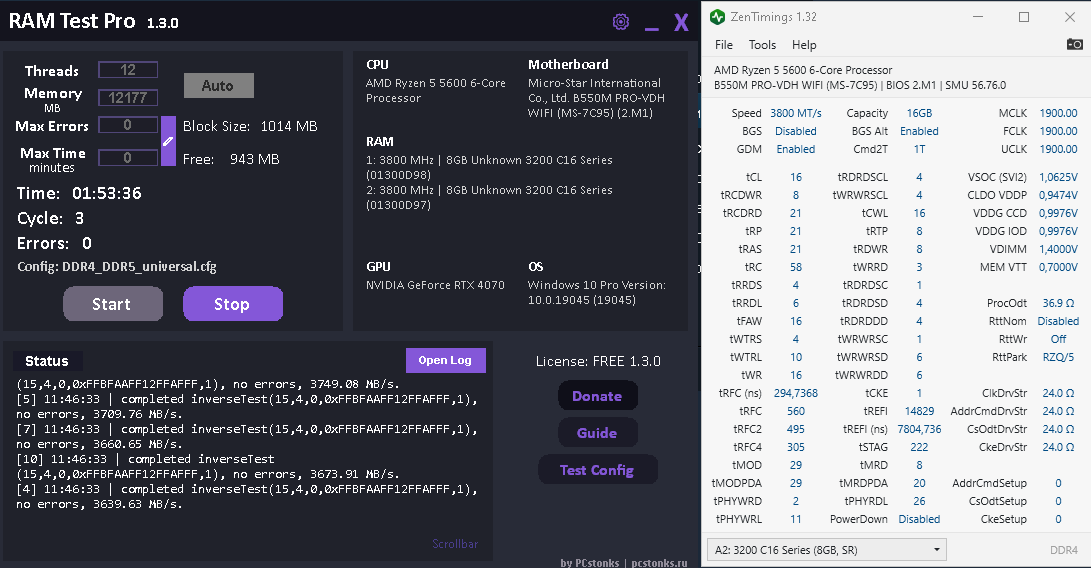1091x568 pixels.
Task: Click the Status panel heading
Action: [47, 361]
